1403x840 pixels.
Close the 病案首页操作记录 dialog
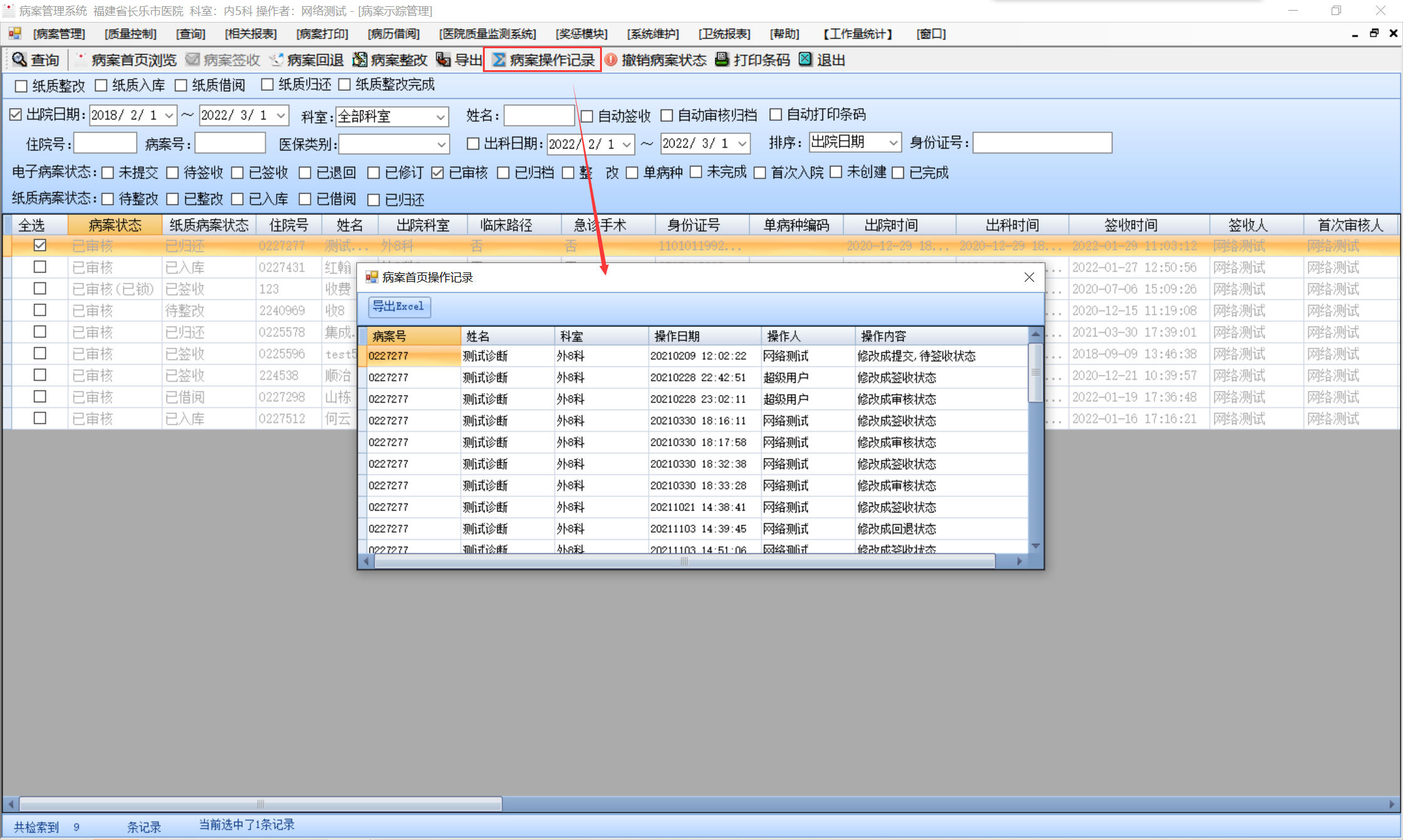1029,277
